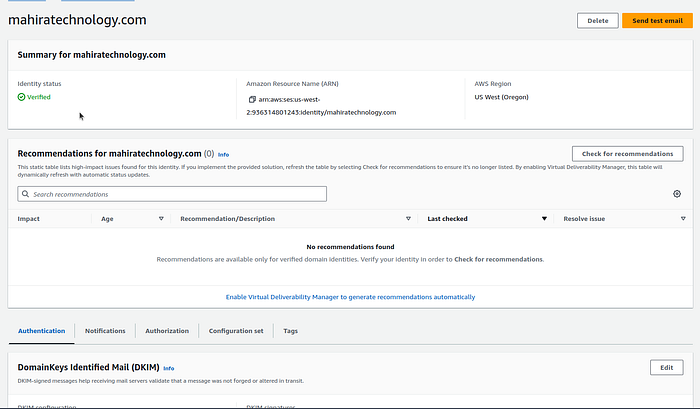Click the Summary for mahiratechnology.com heading
Image resolution: width=700 pixels, height=409 pixels.
[92, 55]
